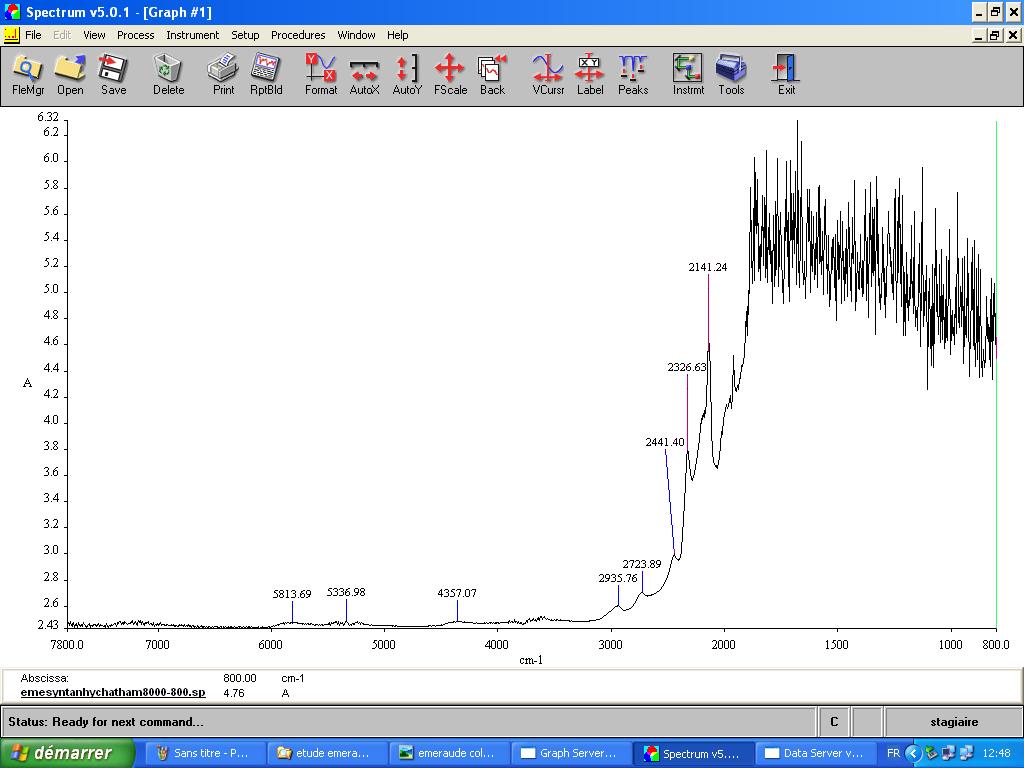Click the démarrer Start button
The image size is (1024, 768).
point(68,753)
